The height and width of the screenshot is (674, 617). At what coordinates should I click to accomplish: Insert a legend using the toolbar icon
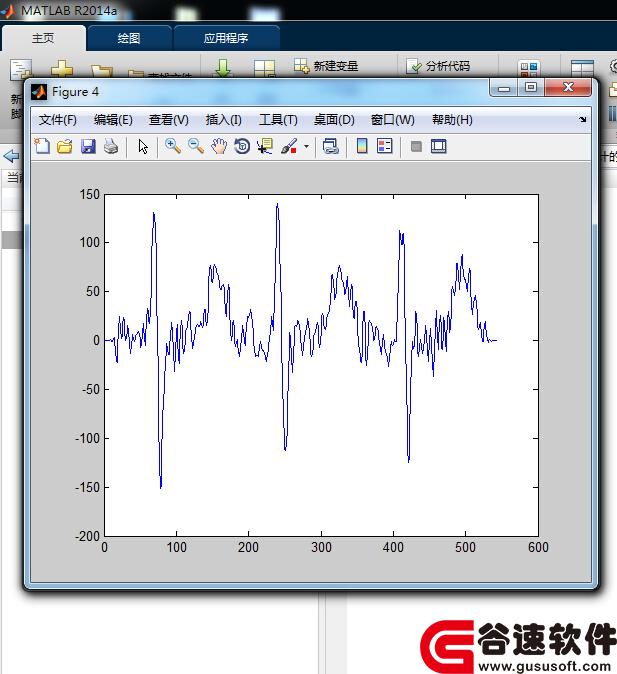(384, 147)
